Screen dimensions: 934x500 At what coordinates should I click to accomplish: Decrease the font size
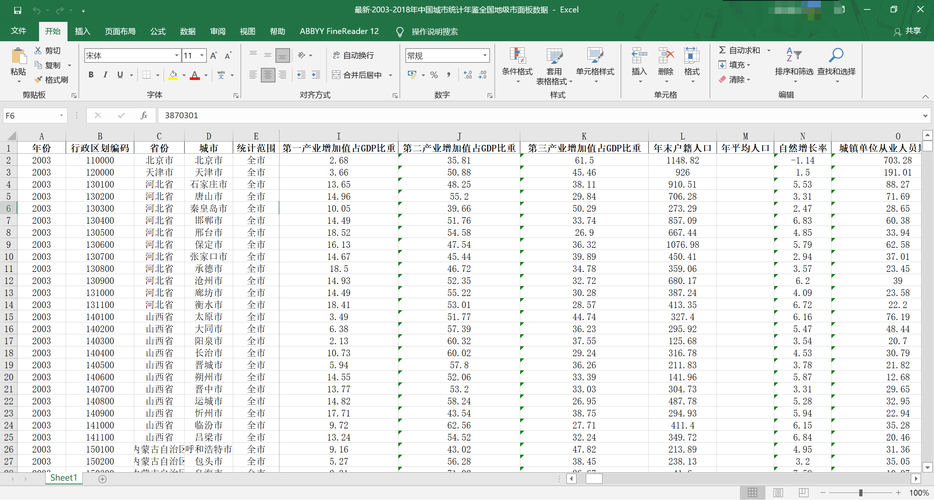(228, 55)
